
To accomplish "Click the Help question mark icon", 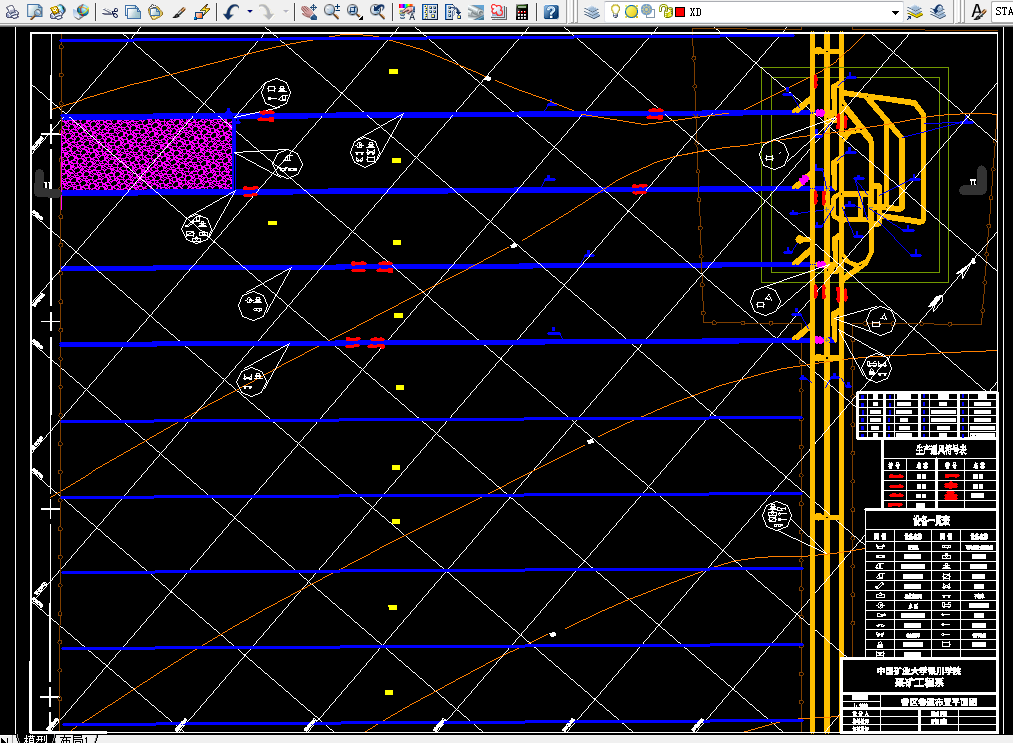I will 551,11.
